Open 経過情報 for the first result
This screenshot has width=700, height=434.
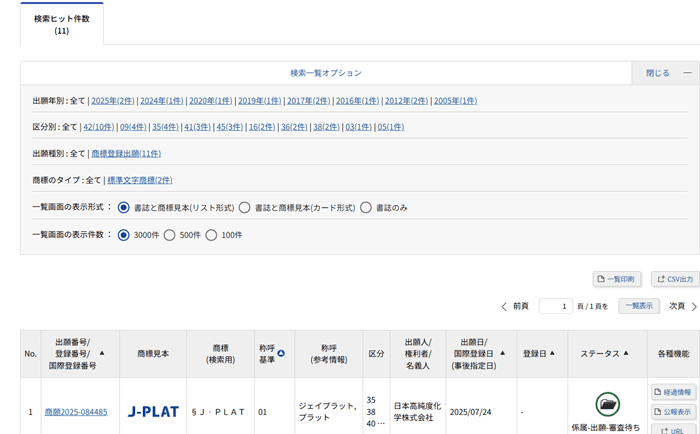tap(673, 392)
